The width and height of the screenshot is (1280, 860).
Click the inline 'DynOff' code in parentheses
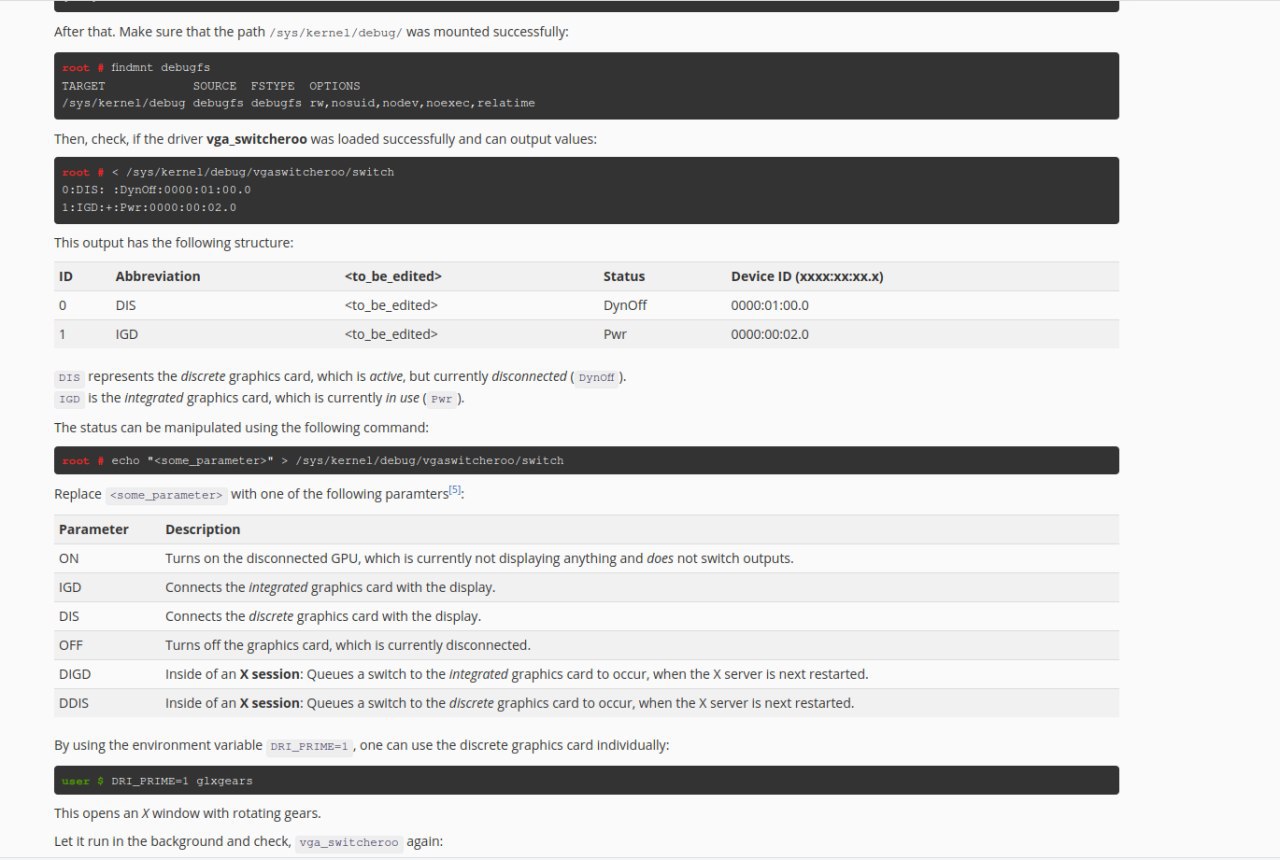(x=597, y=378)
